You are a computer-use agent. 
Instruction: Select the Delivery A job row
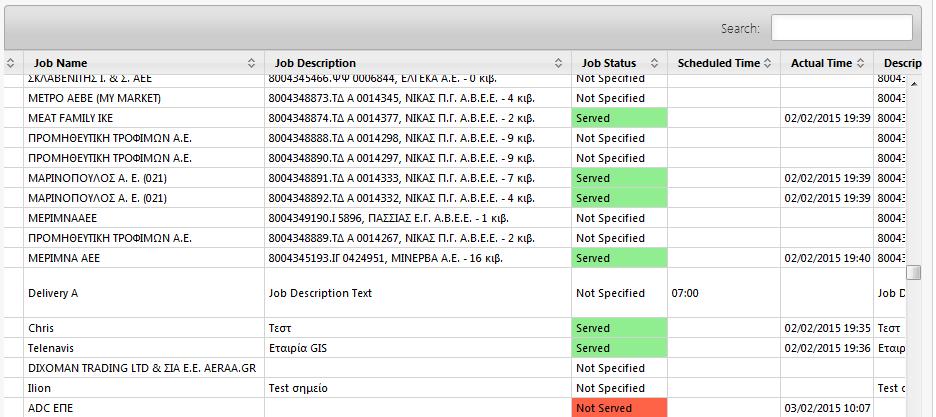[x=455, y=293]
